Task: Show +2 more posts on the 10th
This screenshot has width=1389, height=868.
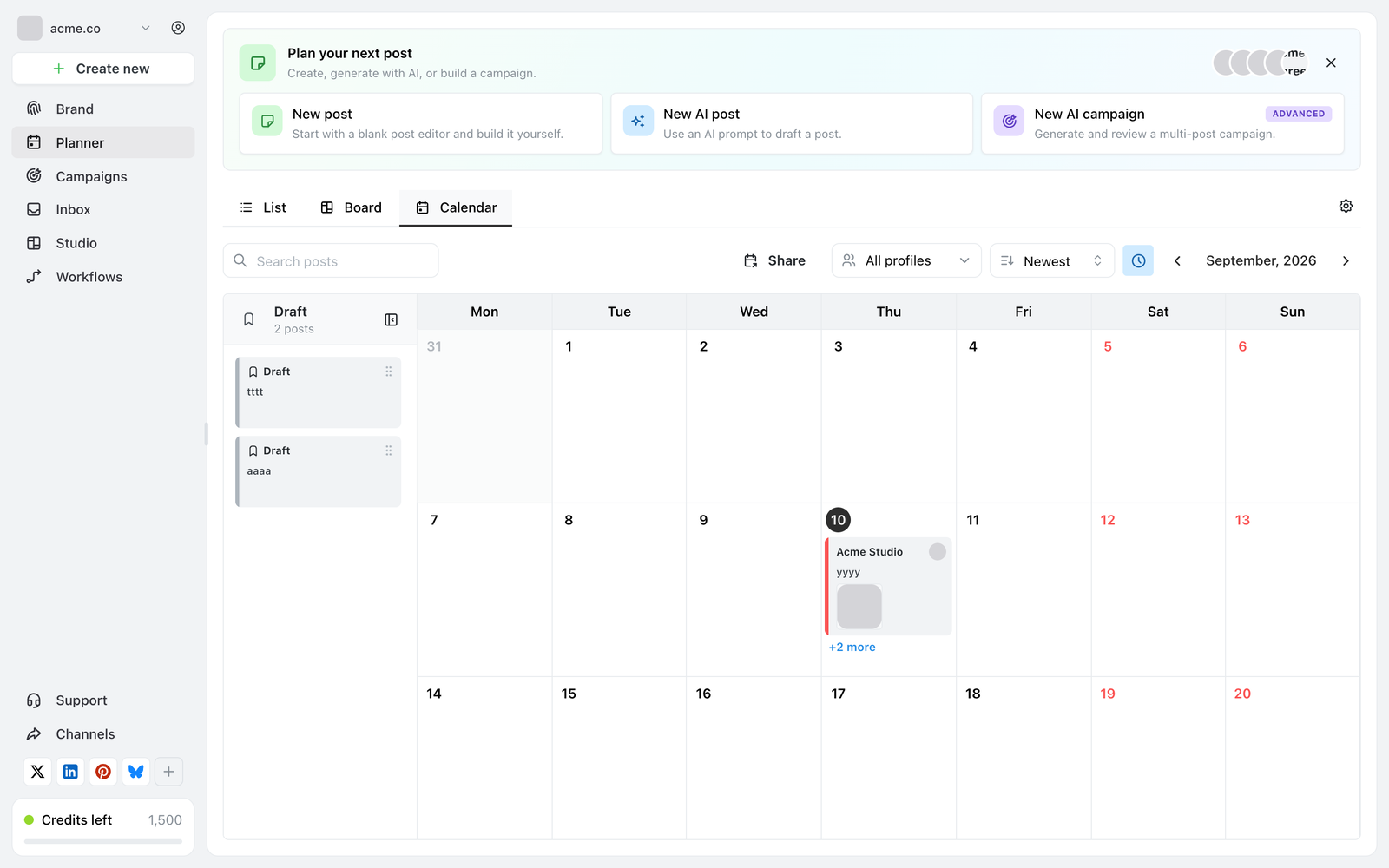Action: tap(852, 648)
